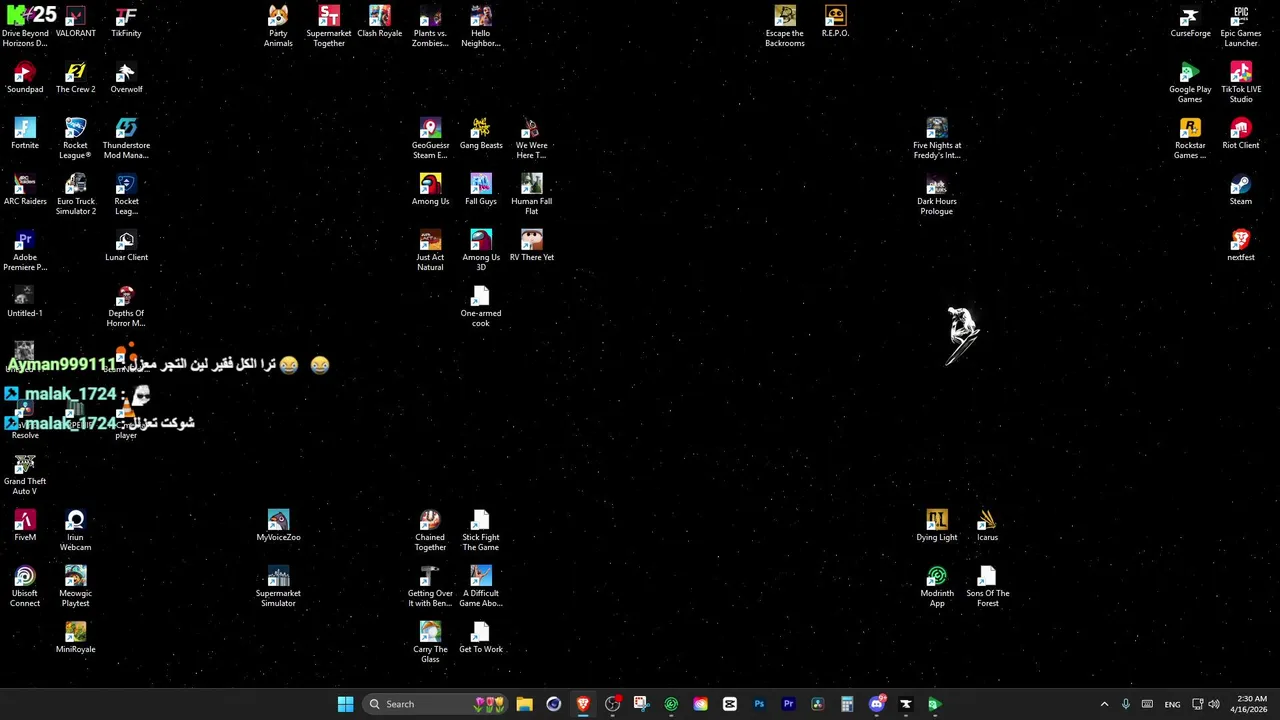Open Brave browser in the taskbar
This screenshot has height=720, width=1280.
pyautogui.click(x=583, y=704)
